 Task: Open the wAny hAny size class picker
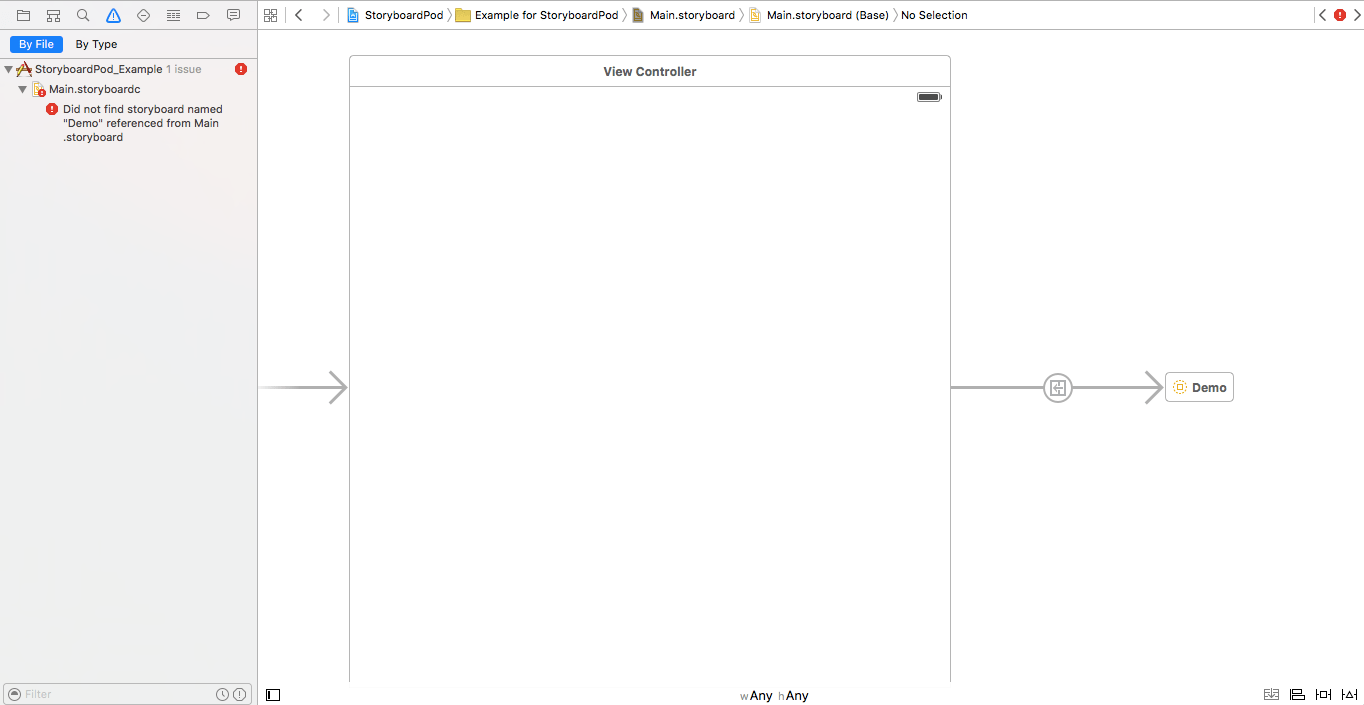[x=774, y=696]
